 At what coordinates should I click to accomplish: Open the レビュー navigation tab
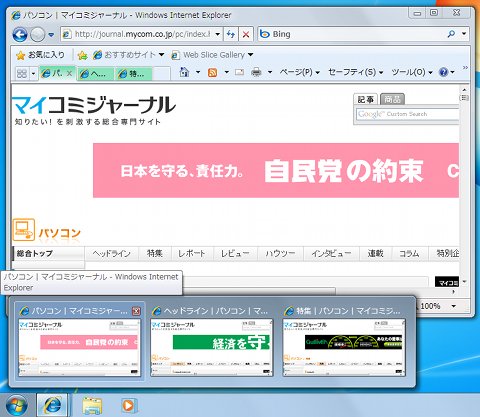pyautogui.click(x=235, y=254)
